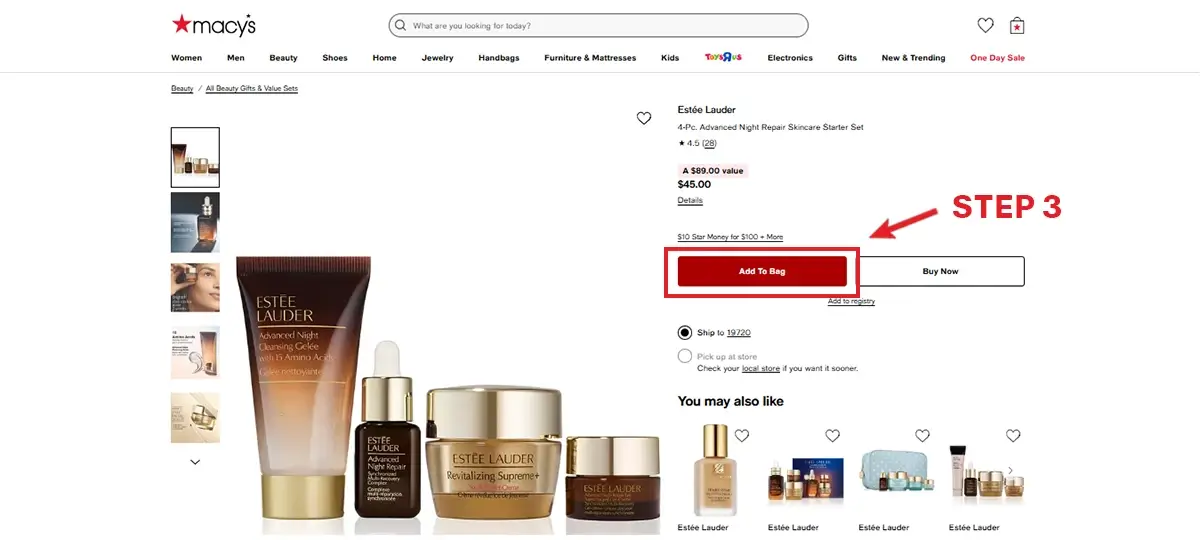The height and width of the screenshot is (540, 1200).
Task: Click the Add To Bag button
Action: (x=762, y=272)
